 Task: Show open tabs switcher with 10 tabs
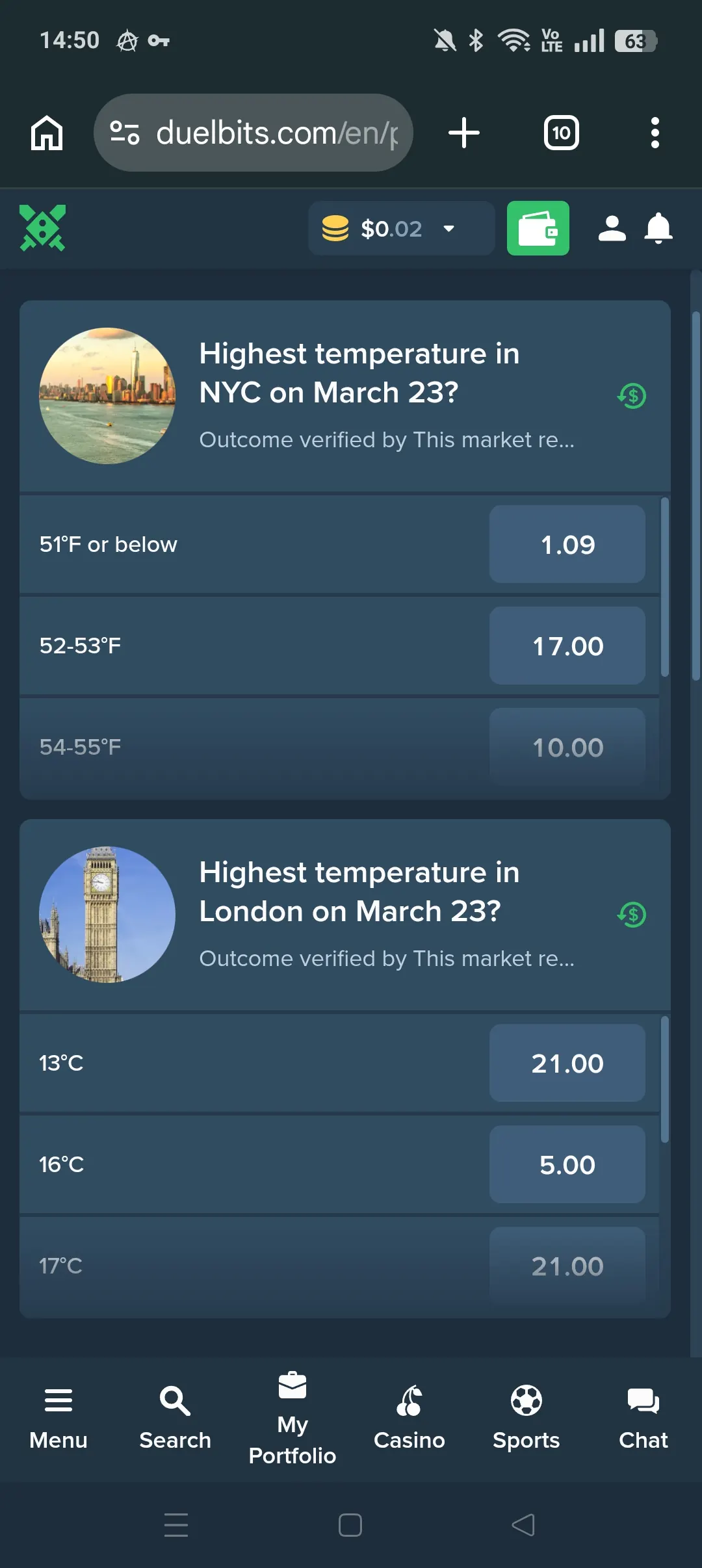561,133
